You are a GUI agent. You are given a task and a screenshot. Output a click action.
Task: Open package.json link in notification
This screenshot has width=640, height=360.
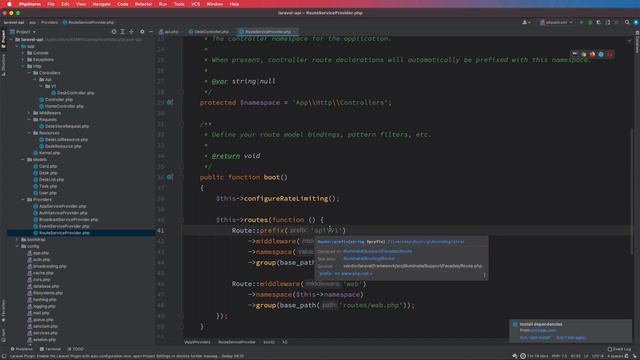click(x=543, y=330)
